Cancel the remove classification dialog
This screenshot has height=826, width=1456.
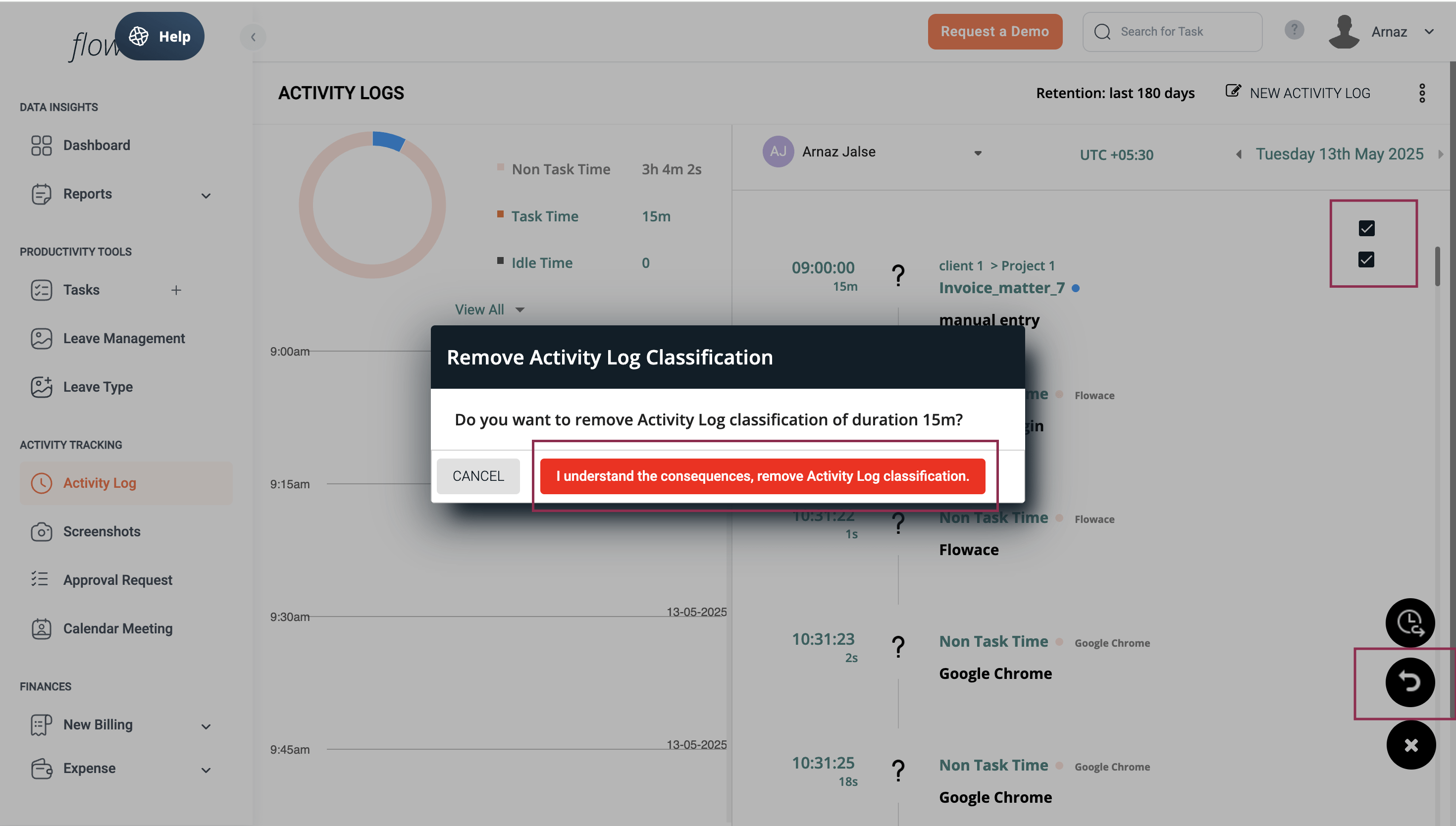coord(478,476)
